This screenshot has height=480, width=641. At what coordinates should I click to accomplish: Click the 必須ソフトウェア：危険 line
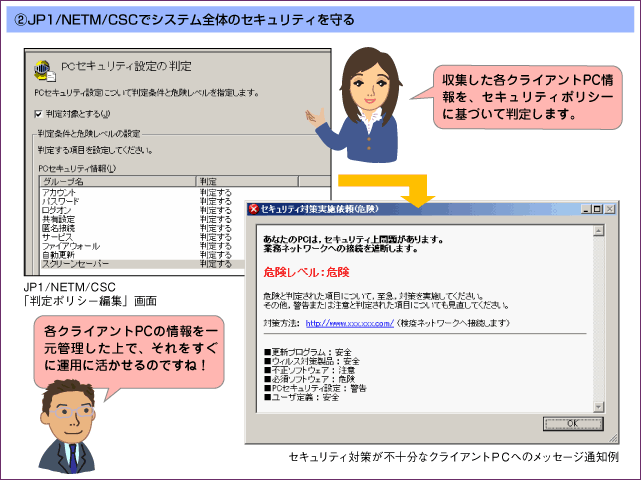(309, 379)
